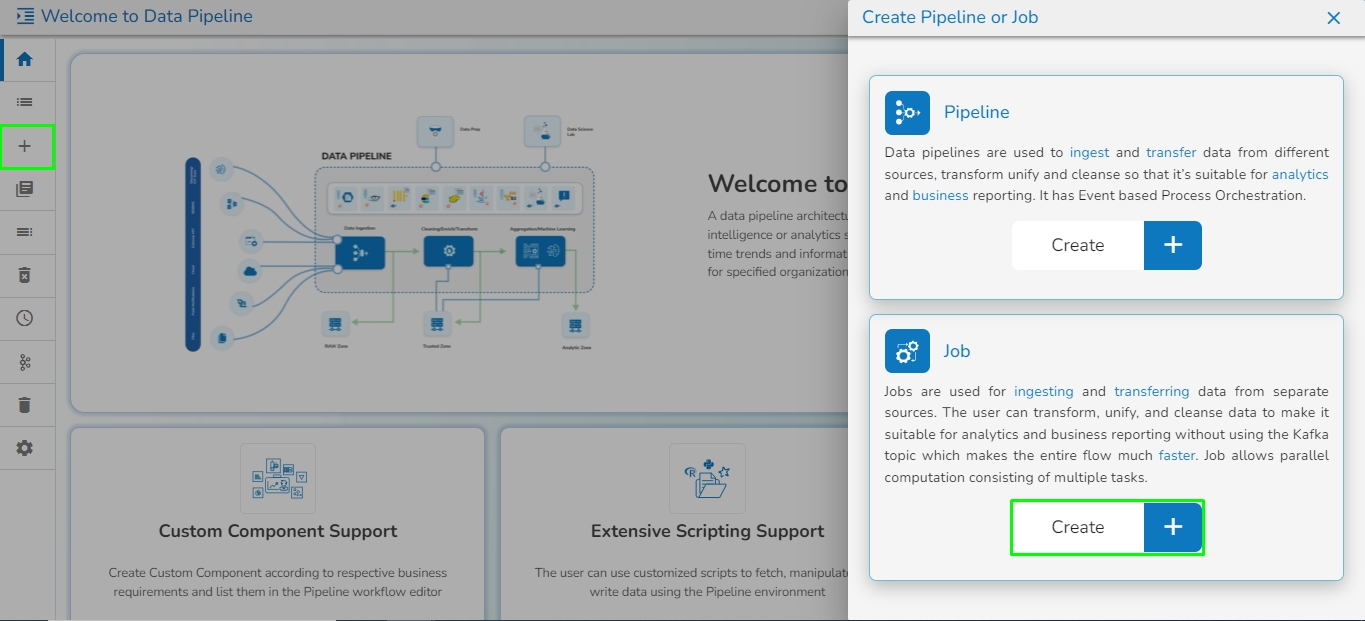
Task: Open the 'analytics' link in Pipeline card
Action: pos(1300,174)
